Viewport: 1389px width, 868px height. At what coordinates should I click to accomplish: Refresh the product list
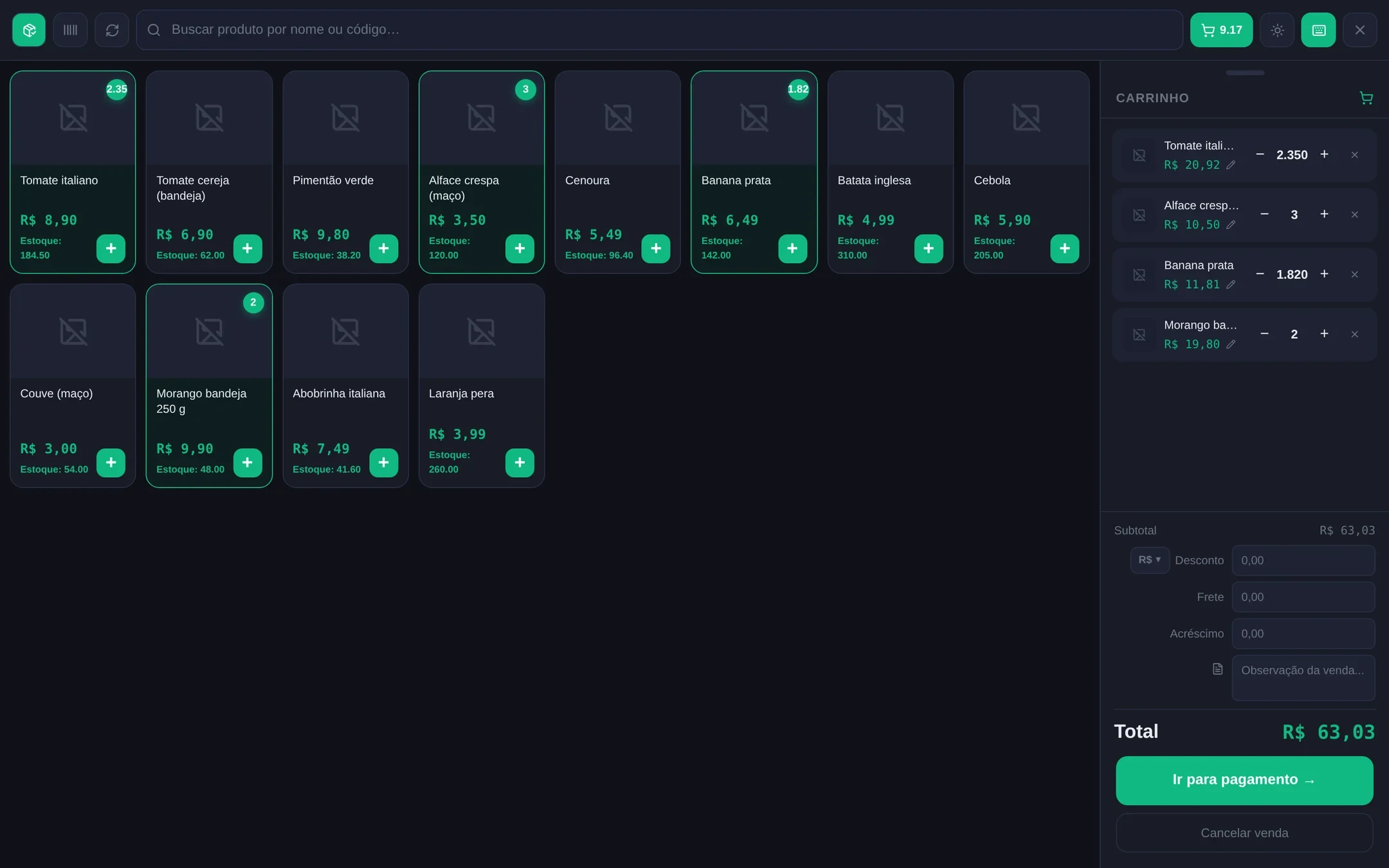[x=112, y=30]
